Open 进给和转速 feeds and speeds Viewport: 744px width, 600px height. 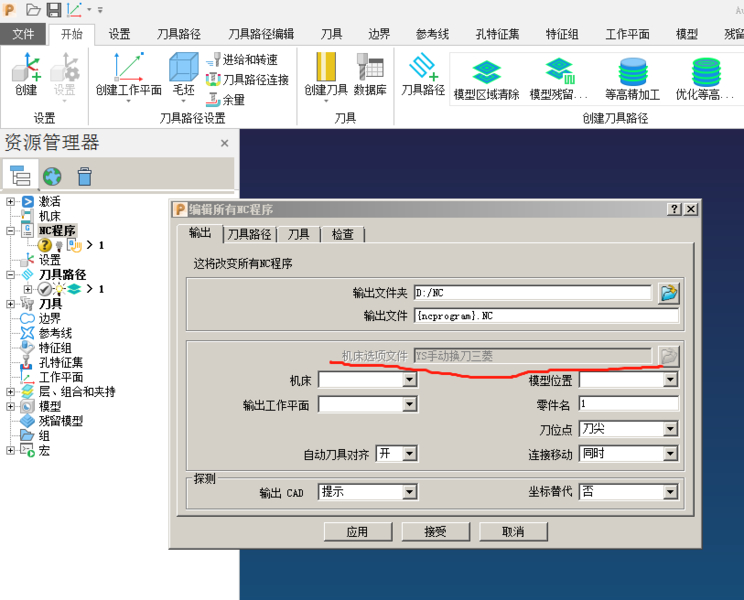(x=242, y=60)
